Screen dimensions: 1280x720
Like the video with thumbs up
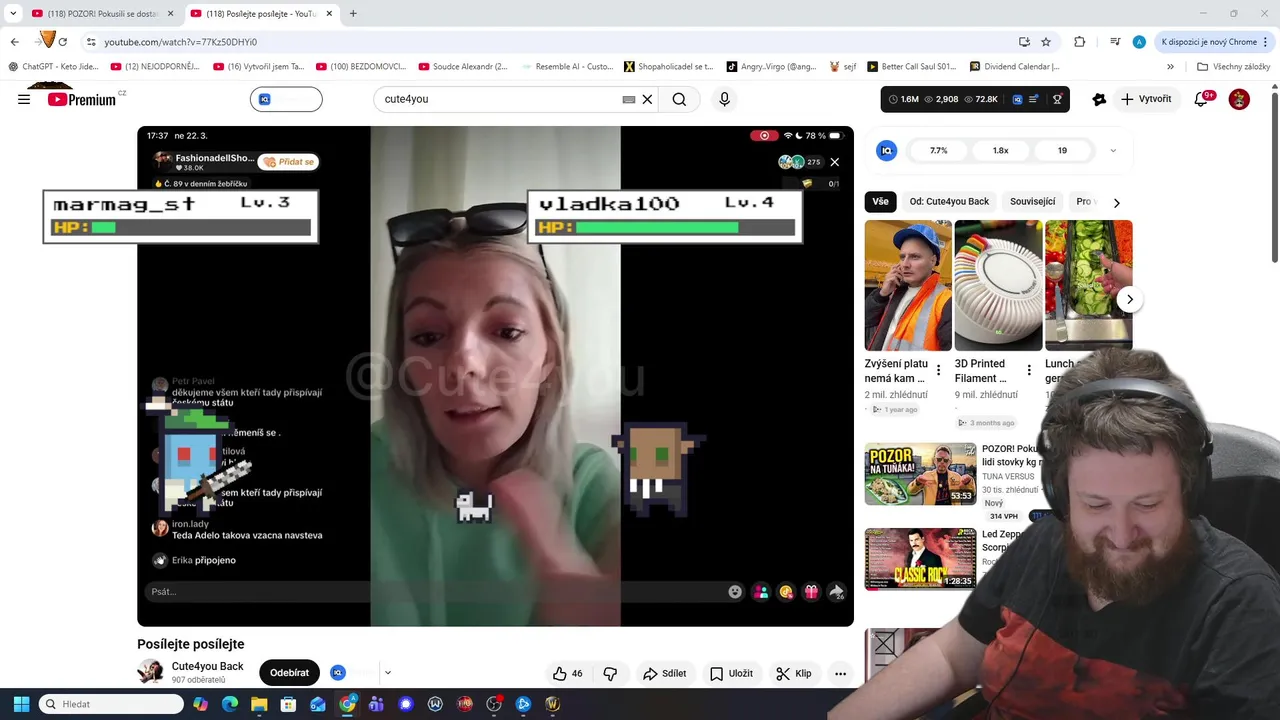[567, 673]
